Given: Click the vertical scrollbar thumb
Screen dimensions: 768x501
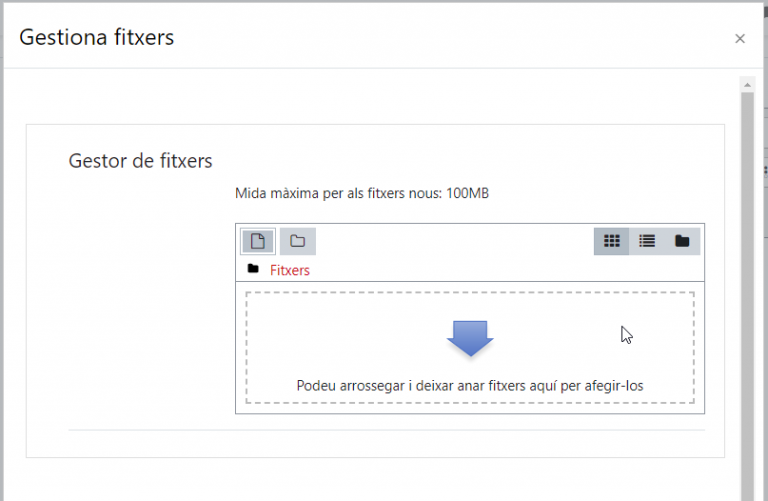Looking at the screenshot, I should pyautogui.click(x=747, y=296).
